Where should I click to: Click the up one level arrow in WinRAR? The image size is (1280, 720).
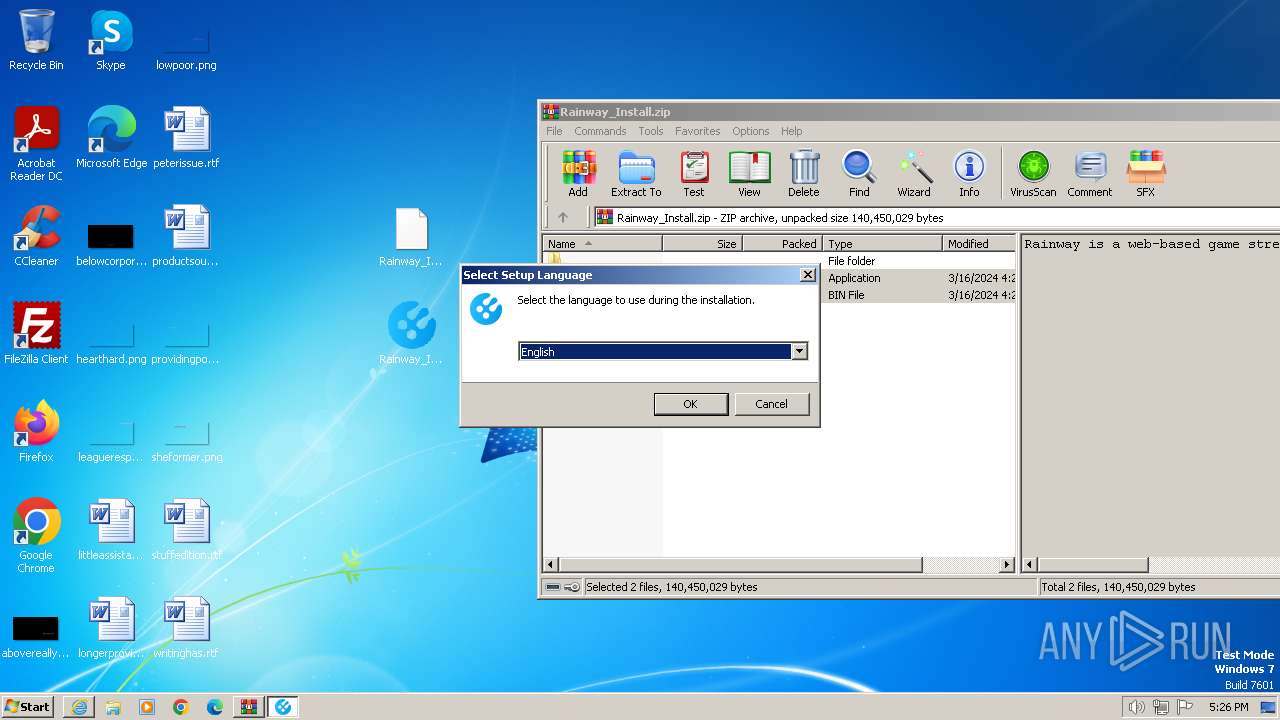563,217
